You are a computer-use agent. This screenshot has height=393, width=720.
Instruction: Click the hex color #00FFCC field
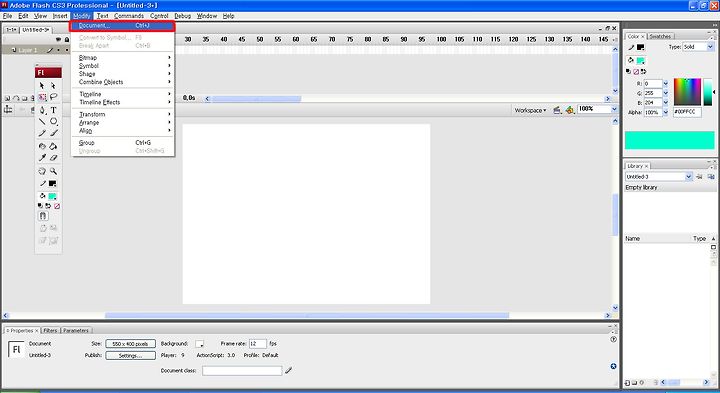tap(687, 112)
